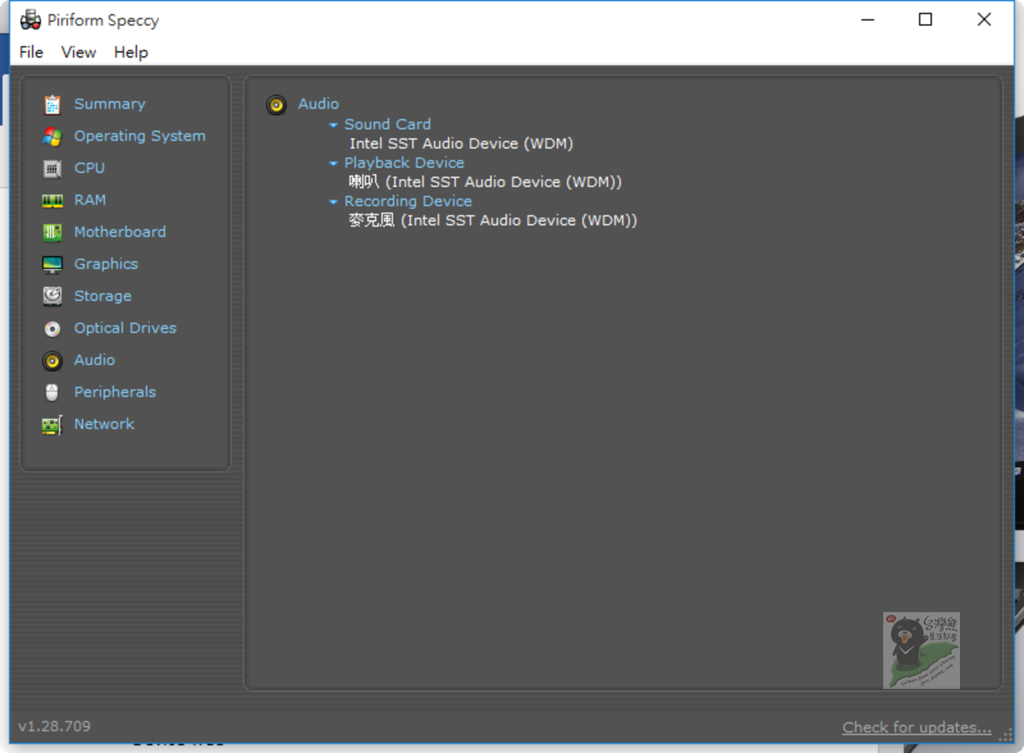1024x753 pixels.
Task: Maximize the Speccy window
Action: 925,20
